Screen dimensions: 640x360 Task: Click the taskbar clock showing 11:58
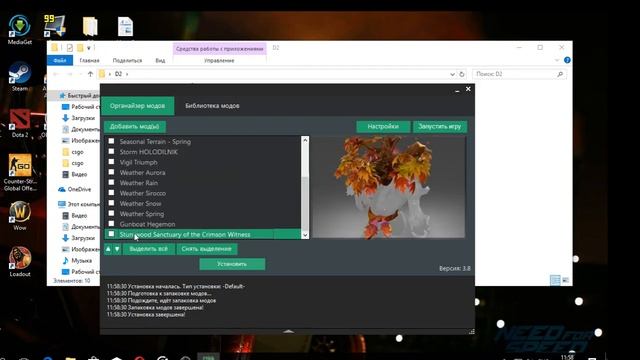567,357
